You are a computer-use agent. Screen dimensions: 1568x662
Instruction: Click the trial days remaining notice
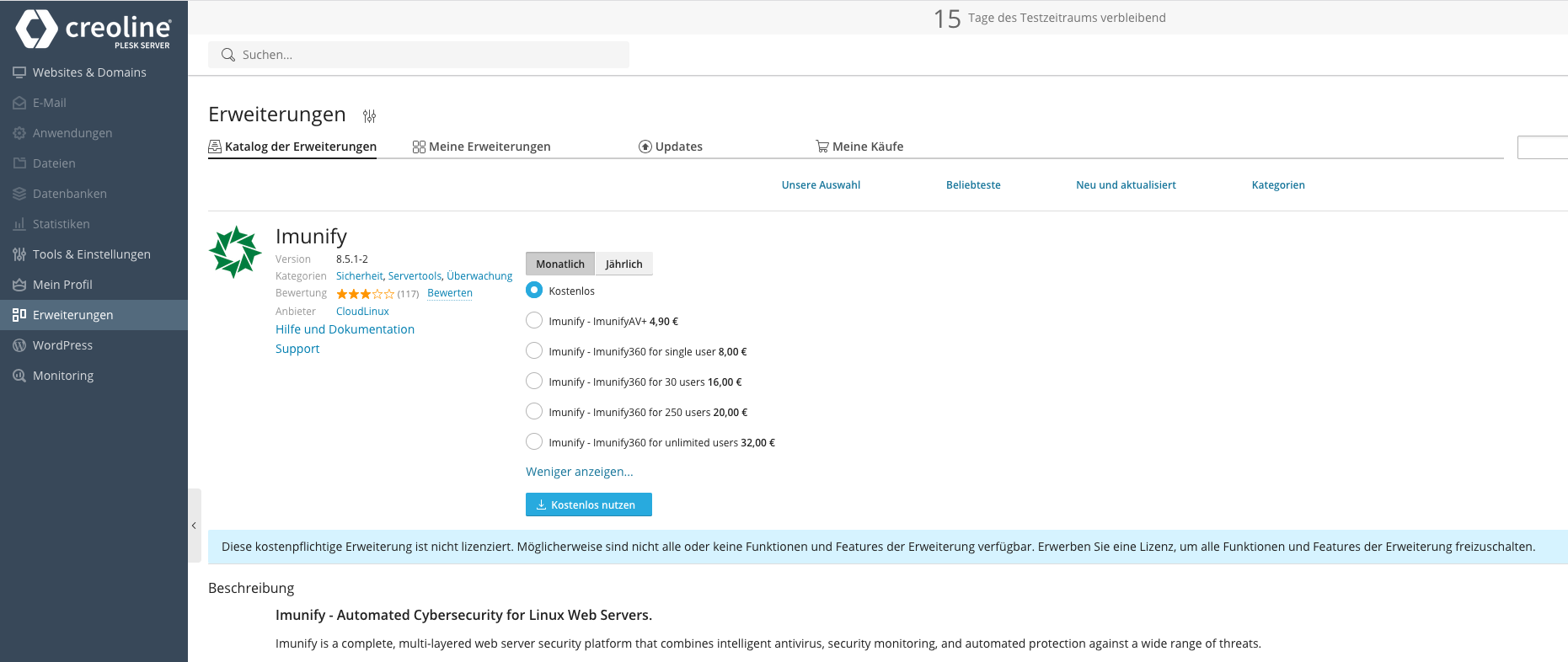coord(1050,18)
